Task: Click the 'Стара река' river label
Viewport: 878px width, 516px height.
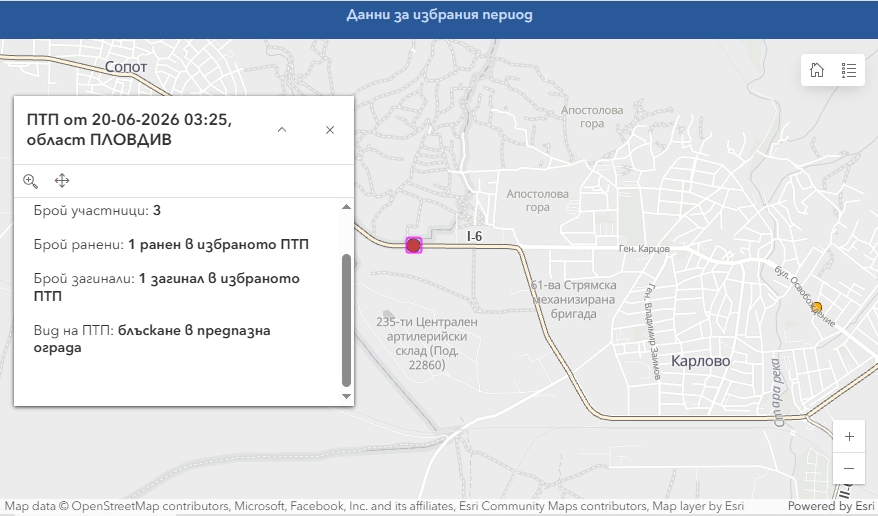Action: click(x=777, y=392)
